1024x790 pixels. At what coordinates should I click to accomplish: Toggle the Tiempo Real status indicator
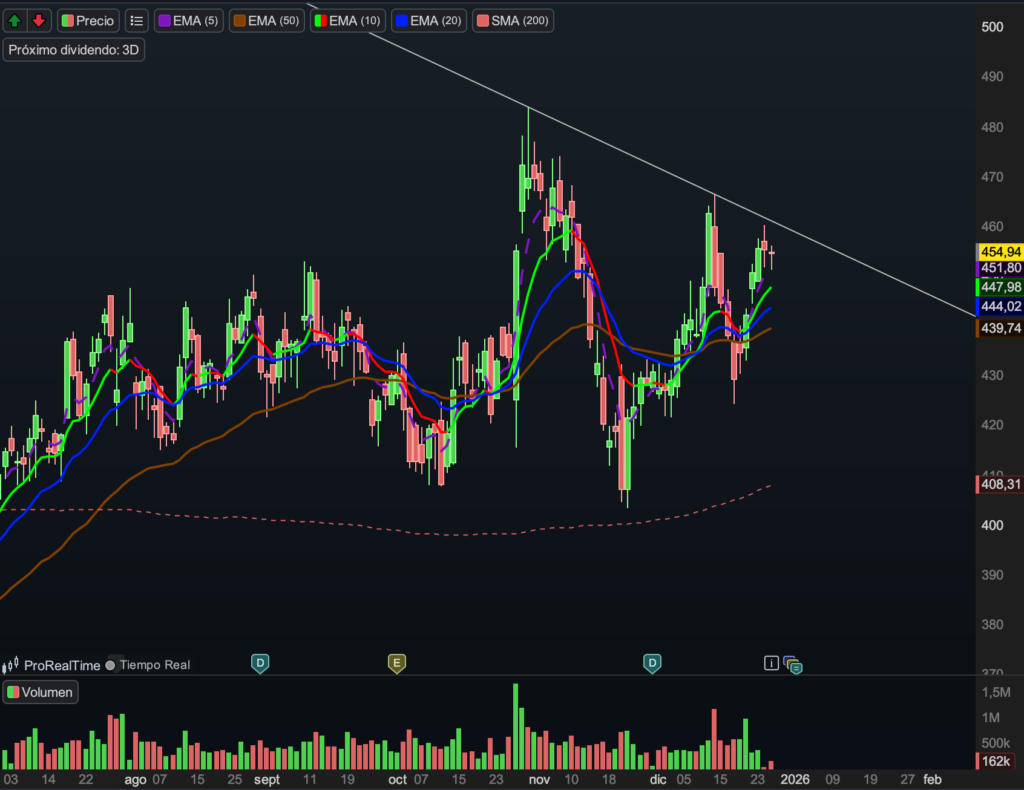pos(111,665)
